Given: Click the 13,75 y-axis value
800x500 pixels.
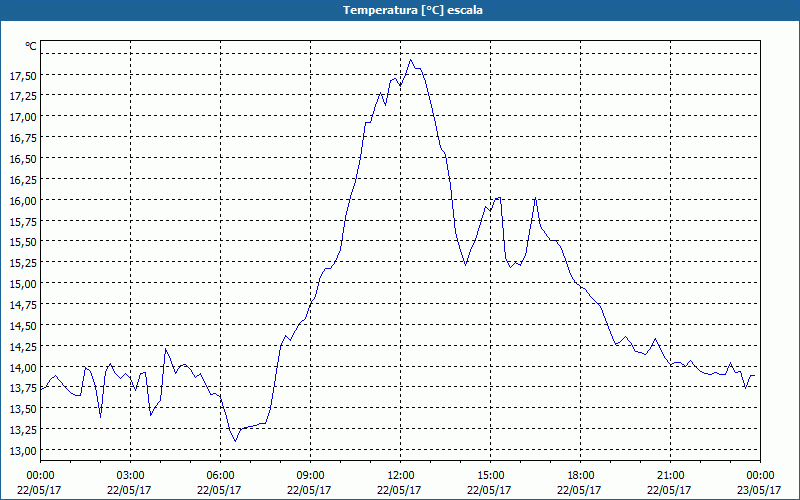Looking at the screenshot, I should (x=23, y=388).
